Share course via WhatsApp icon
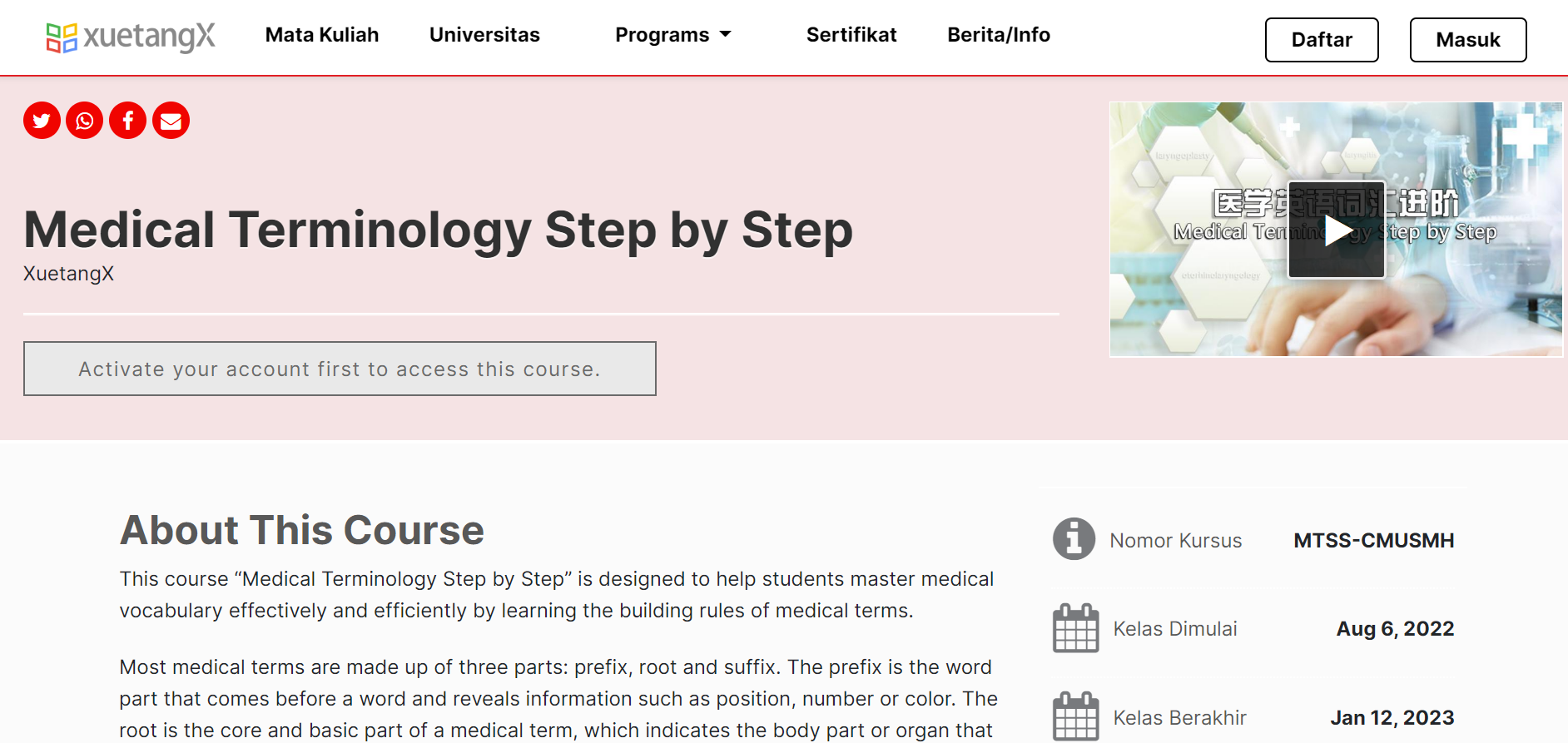 (x=85, y=121)
